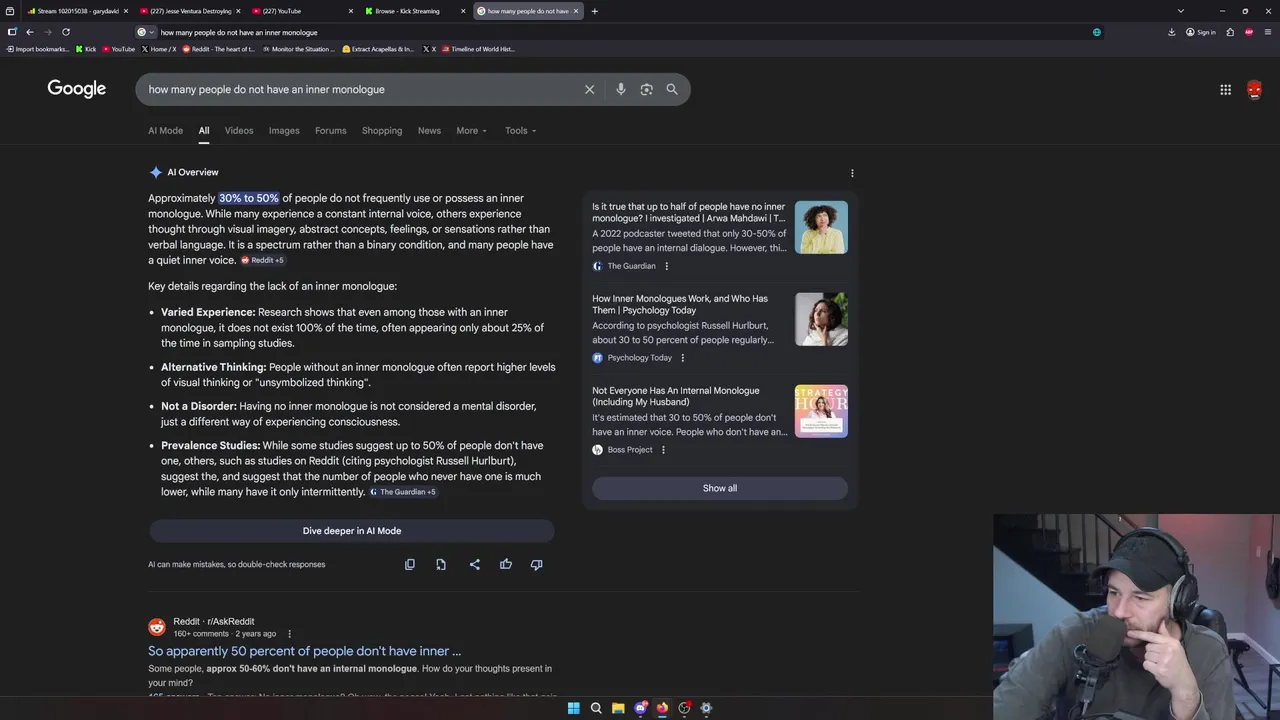Expand the More search filter dropdown
The height and width of the screenshot is (720, 1280).
pos(471,130)
